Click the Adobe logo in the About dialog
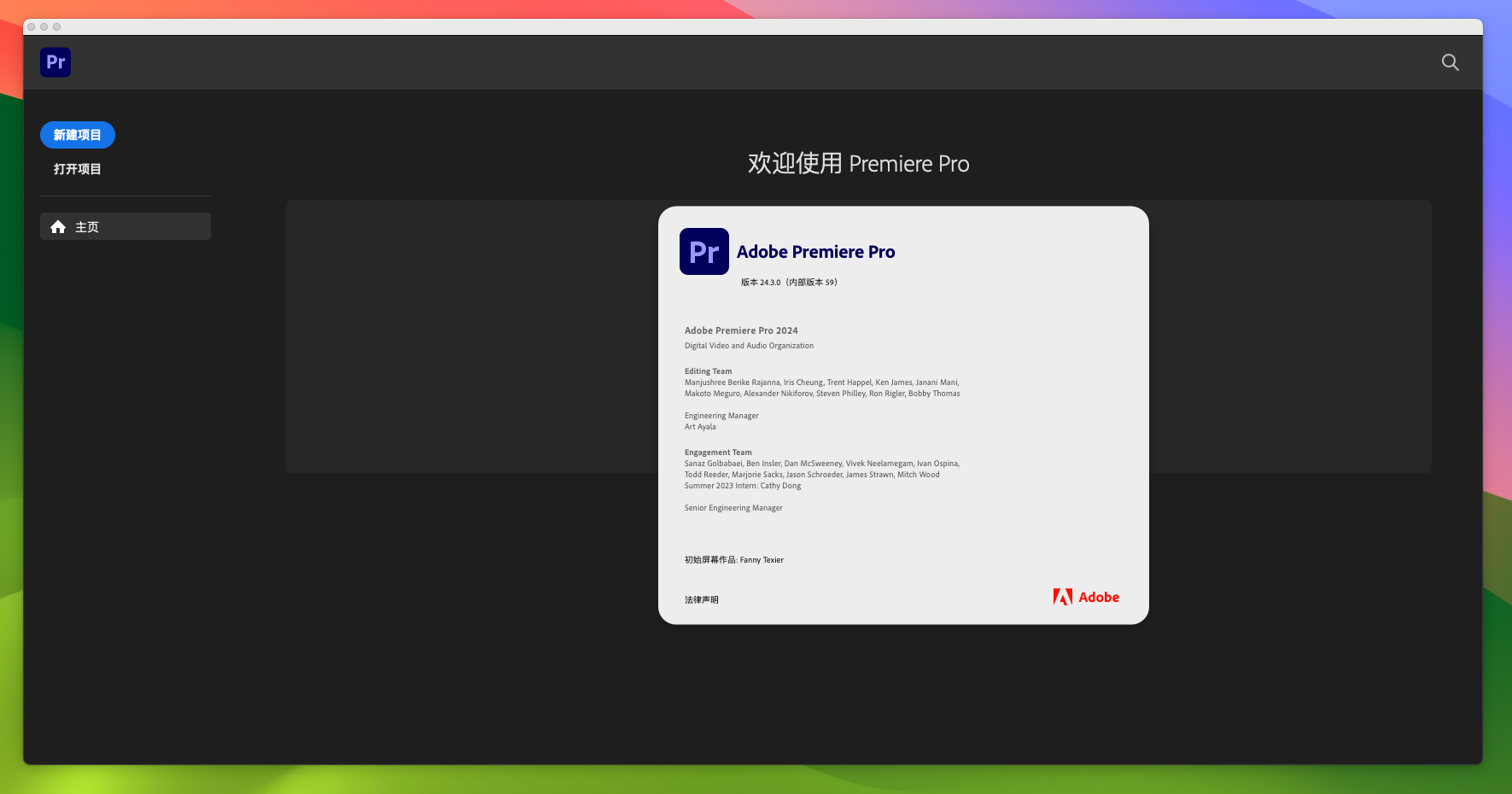This screenshot has width=1512, height=794. 1086,597
